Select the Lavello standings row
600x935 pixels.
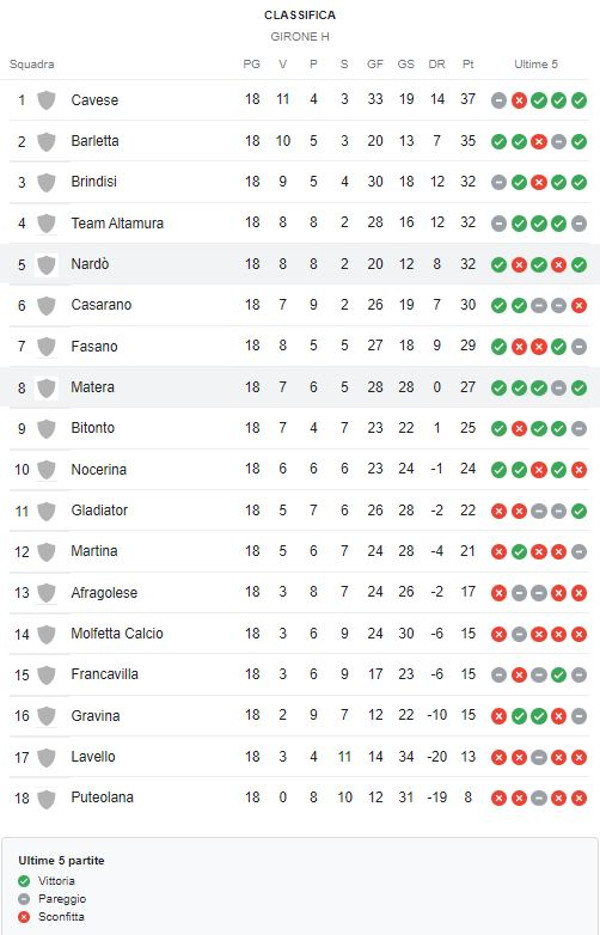coord(300,757)
